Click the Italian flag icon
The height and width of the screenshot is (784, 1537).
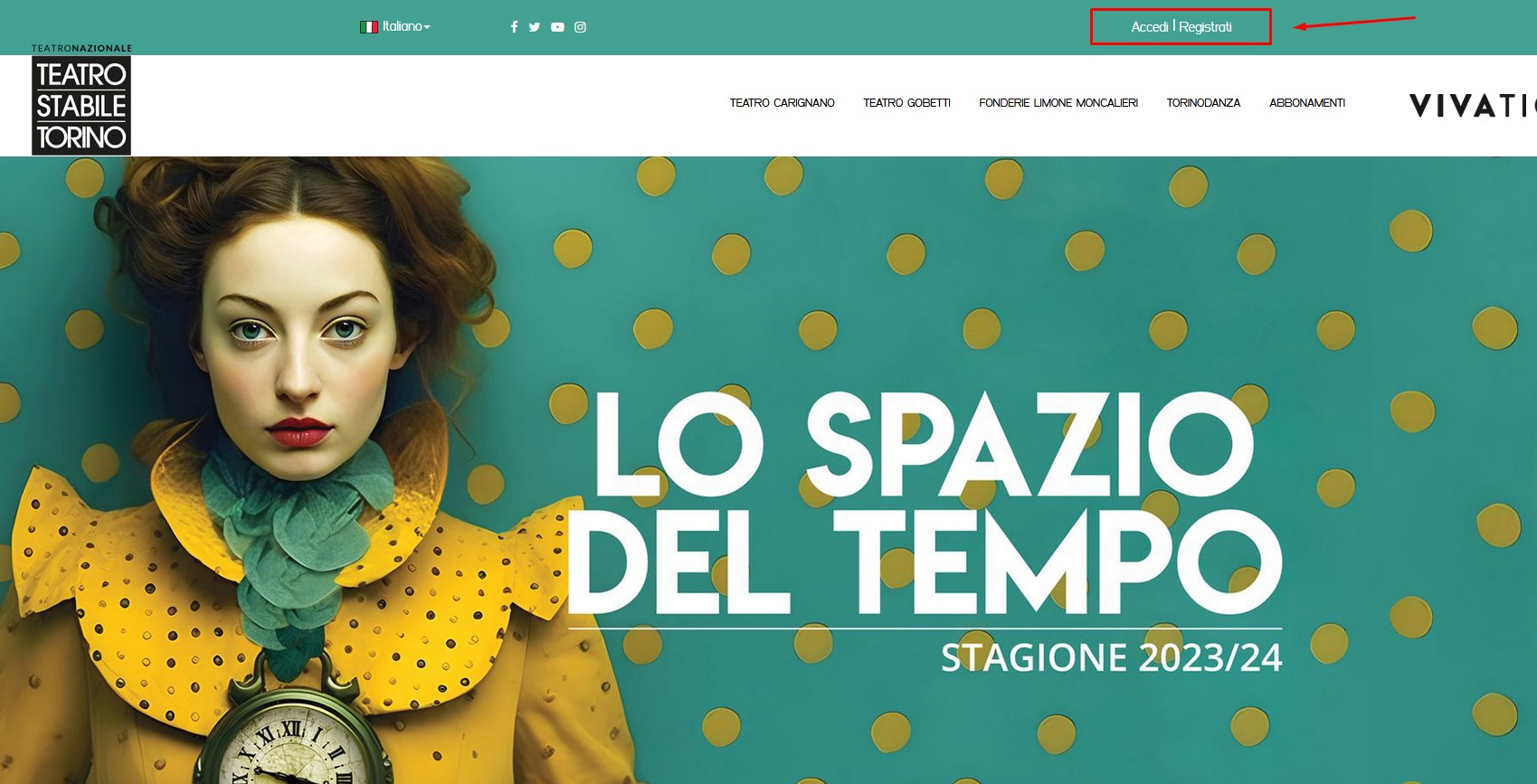point(369,27)
